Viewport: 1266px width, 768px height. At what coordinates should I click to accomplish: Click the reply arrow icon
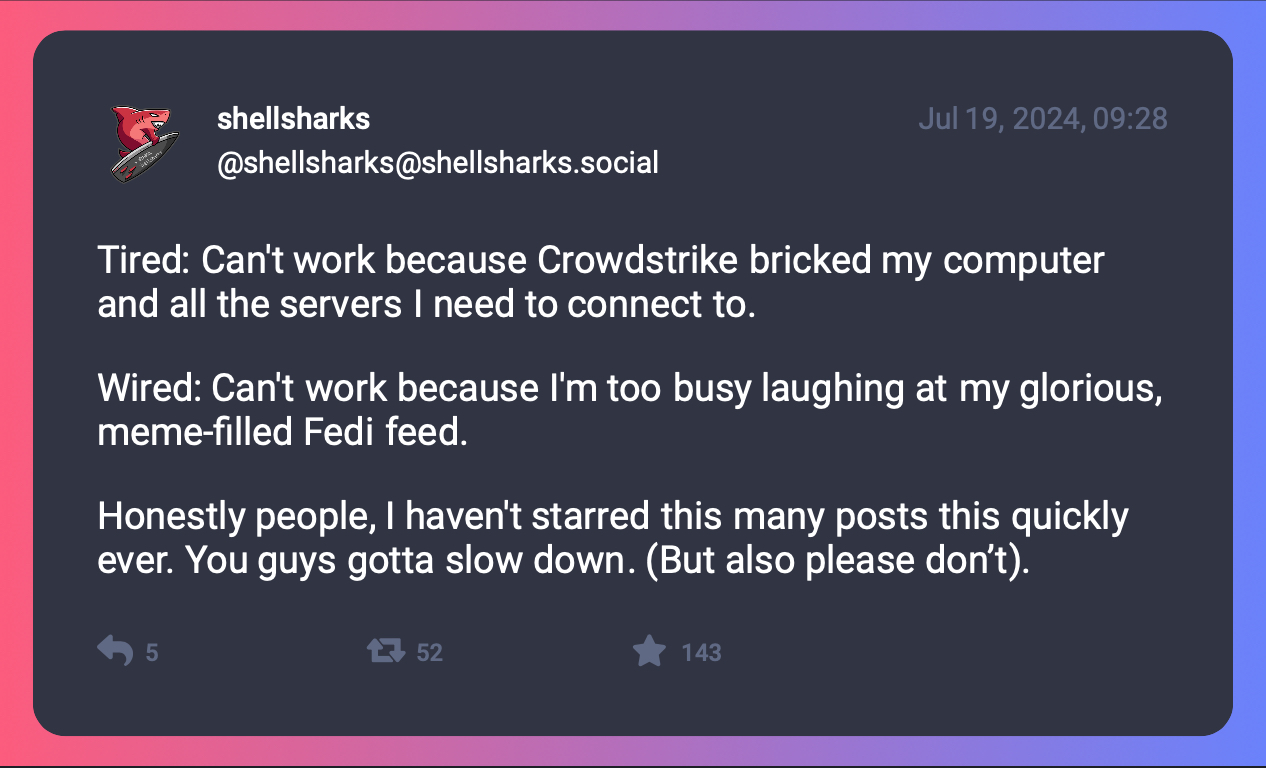115,652
